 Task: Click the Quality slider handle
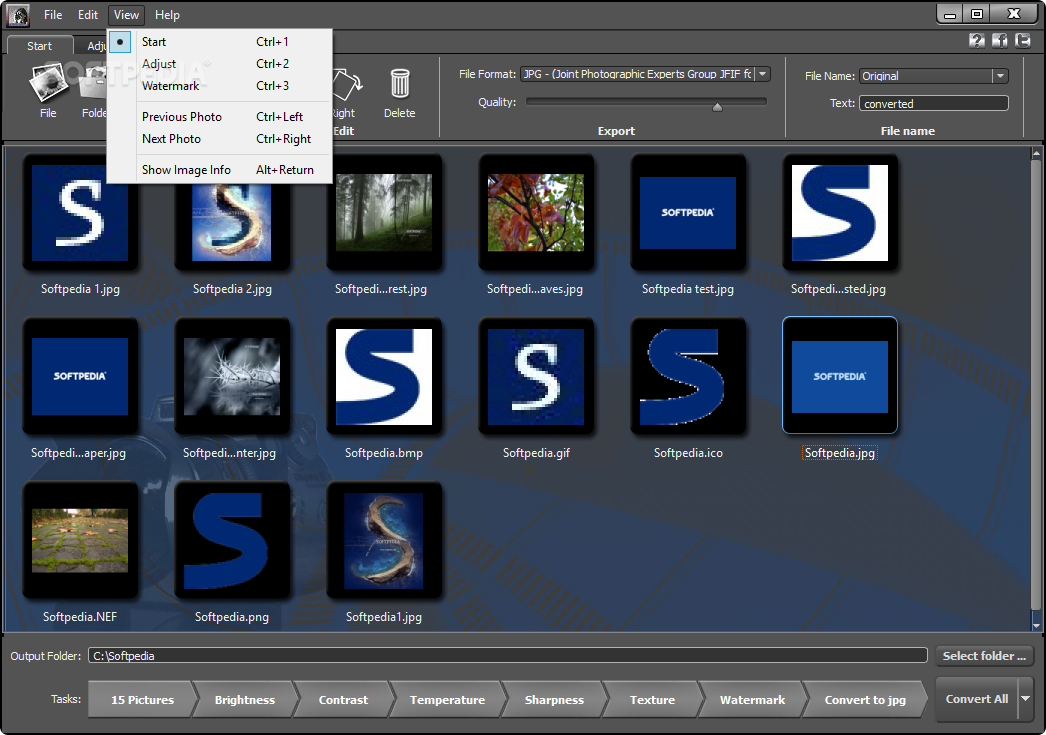[x=717, y=106]
